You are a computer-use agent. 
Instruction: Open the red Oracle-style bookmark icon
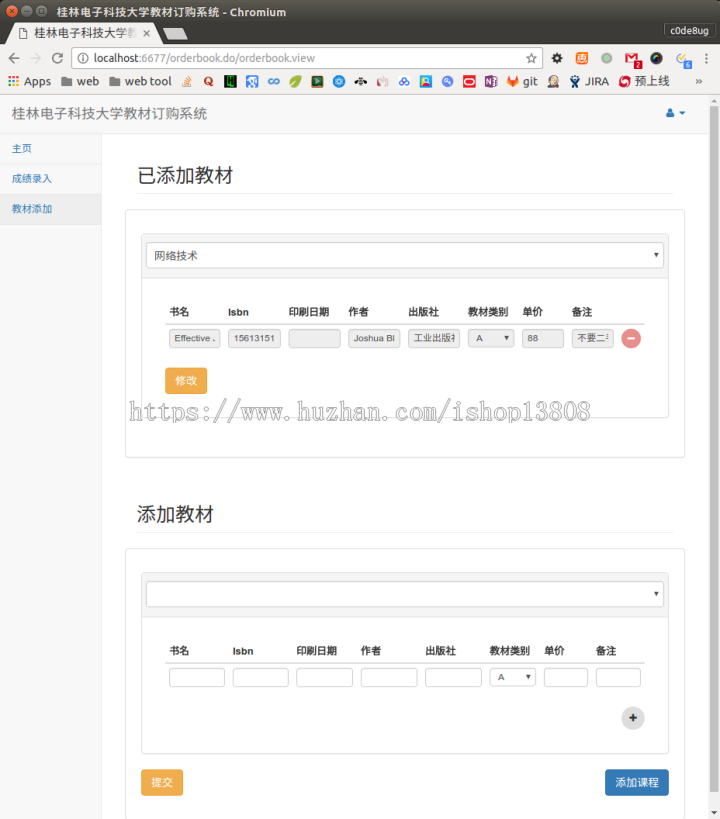tap(469, 81)
